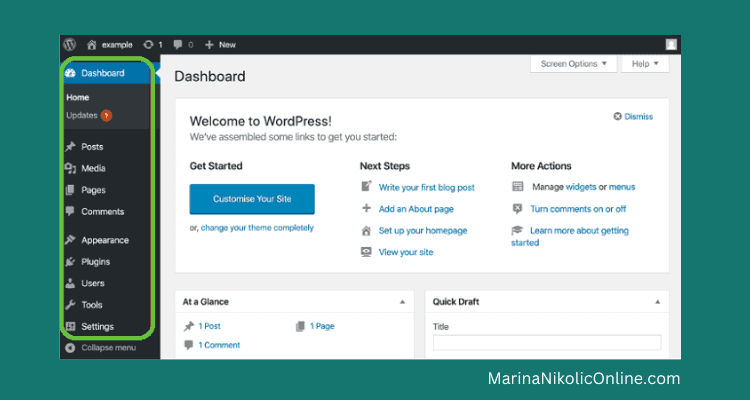Collapse the At a Glance panel

[x=402, y=302]
